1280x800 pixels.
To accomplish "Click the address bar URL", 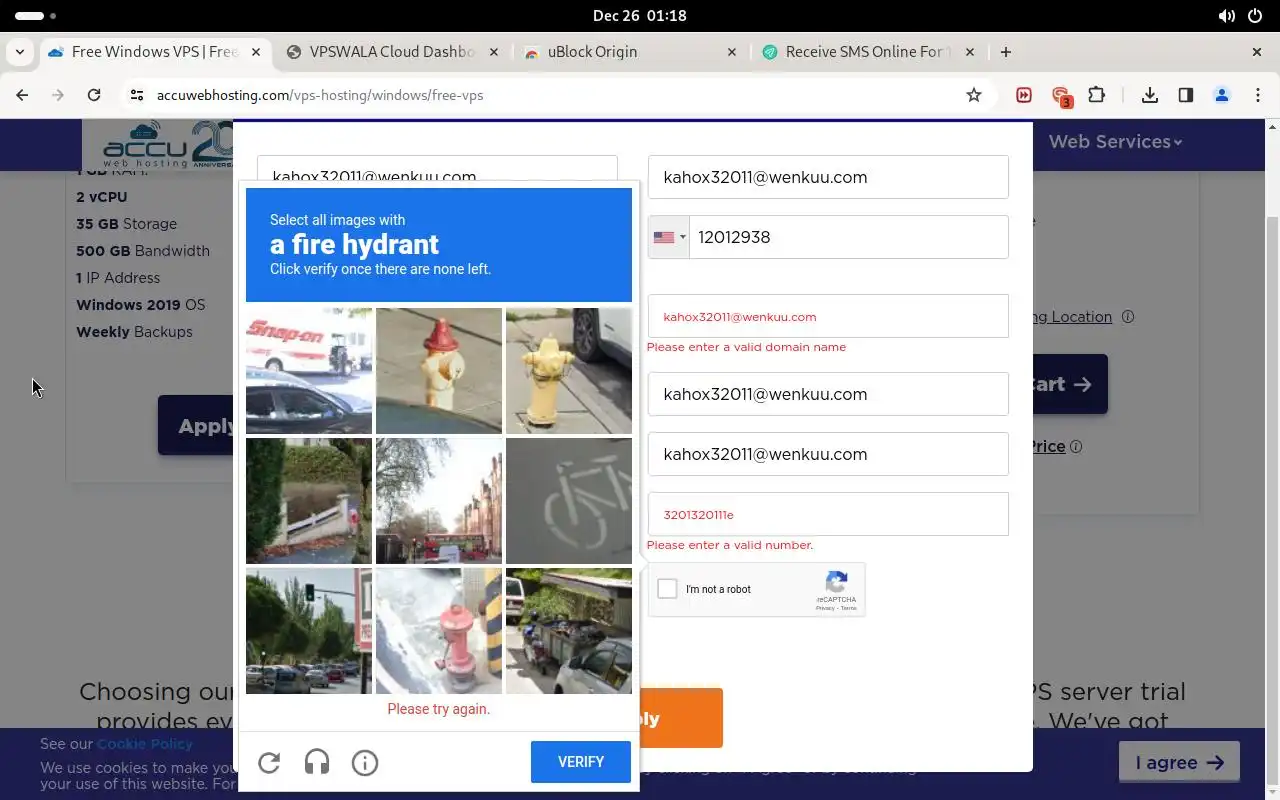I will [x=320, y=95].
